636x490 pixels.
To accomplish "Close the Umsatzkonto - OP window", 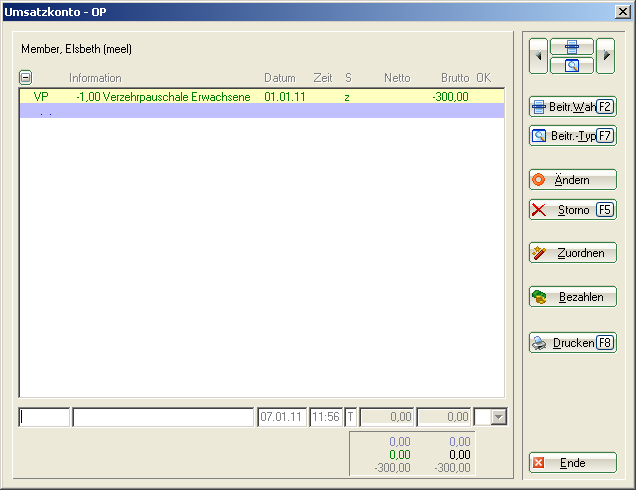I will 623,12.
